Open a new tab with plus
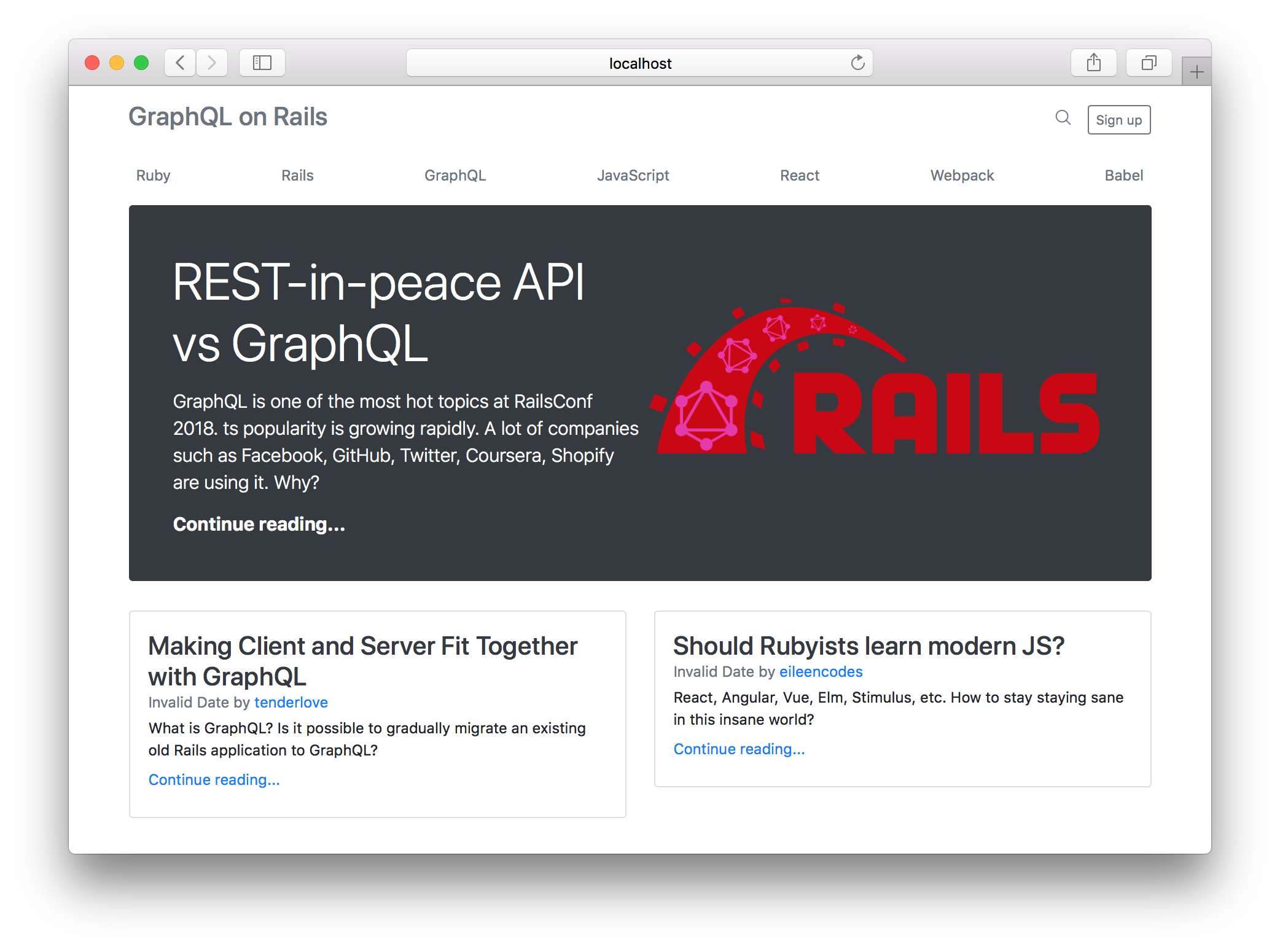This screenshot has width=1280, height=952. (1196, 72)
